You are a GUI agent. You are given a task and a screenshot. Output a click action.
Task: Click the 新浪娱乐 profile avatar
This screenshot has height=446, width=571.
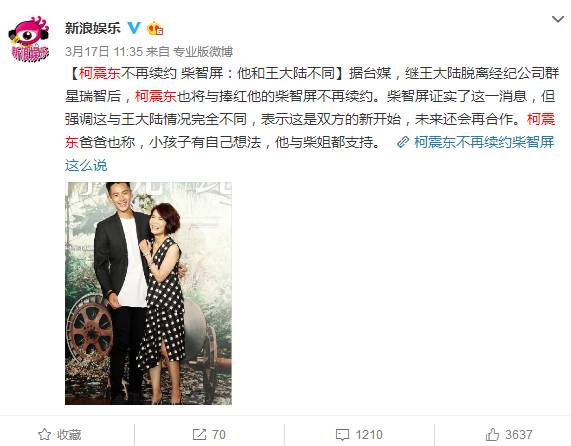[29, 39]
